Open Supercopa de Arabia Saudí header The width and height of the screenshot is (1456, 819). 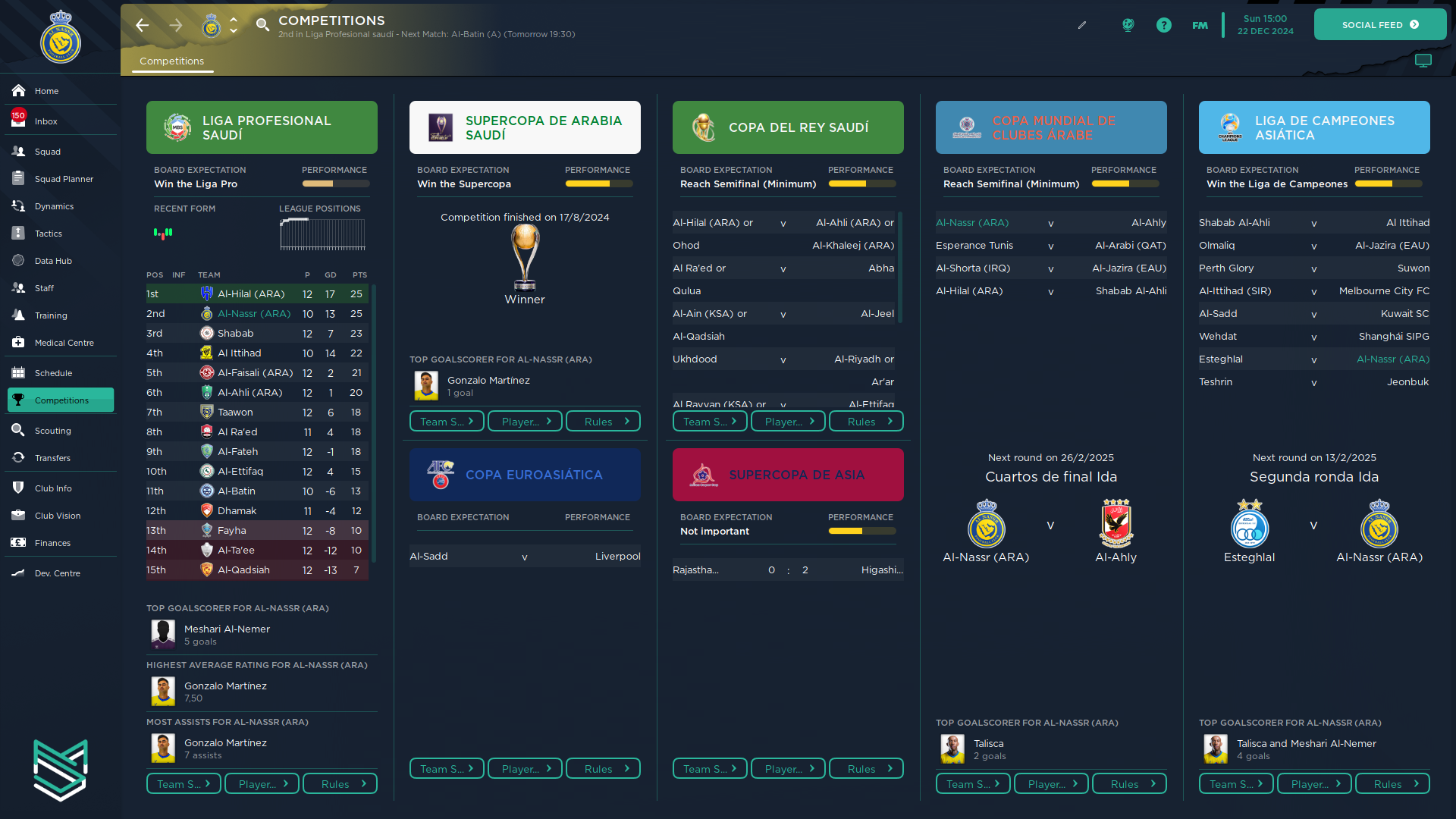(525, 127)
